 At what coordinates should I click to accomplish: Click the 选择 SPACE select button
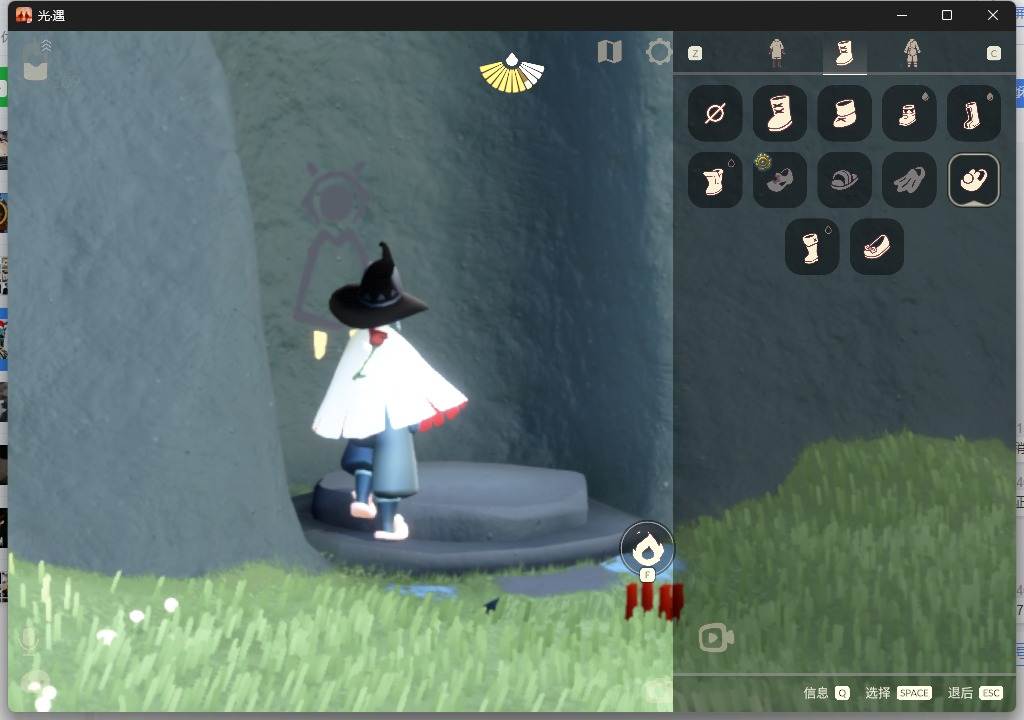(898, 693)
